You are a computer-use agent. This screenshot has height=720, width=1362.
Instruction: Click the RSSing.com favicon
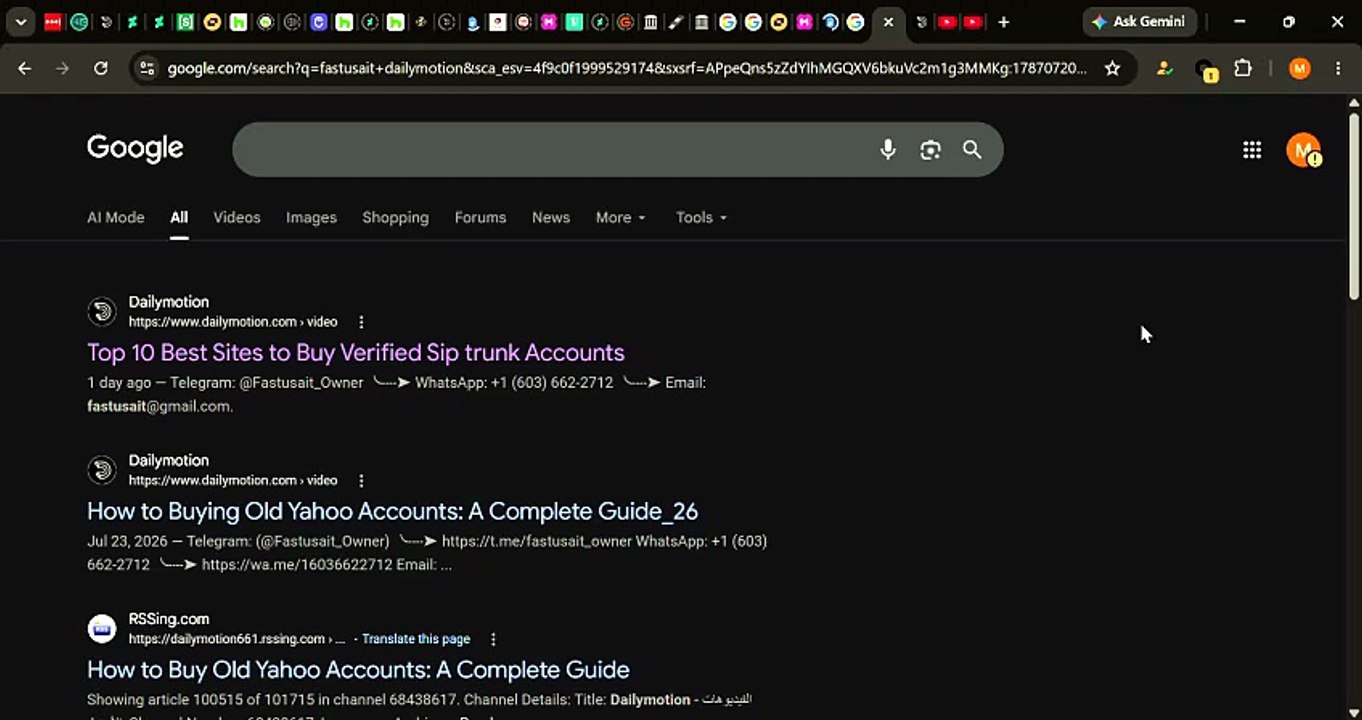[x=102, y=629]
